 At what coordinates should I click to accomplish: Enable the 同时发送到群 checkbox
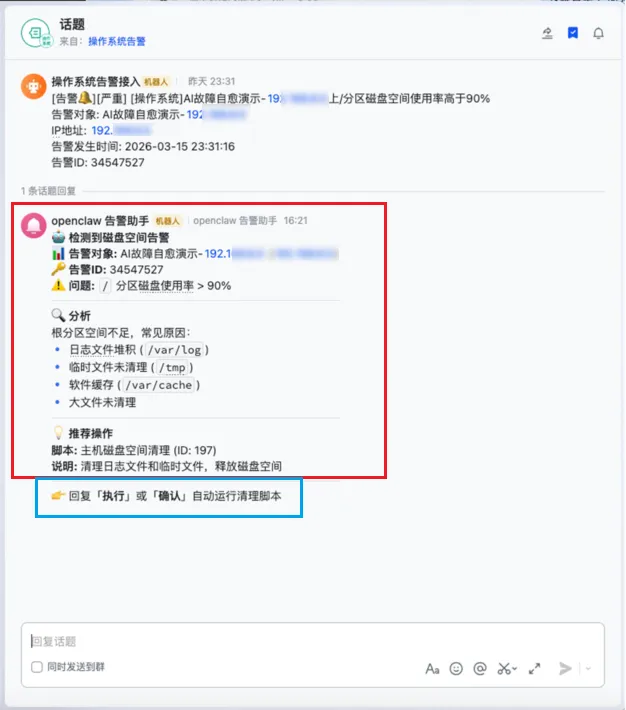click(x=37, y=667)
